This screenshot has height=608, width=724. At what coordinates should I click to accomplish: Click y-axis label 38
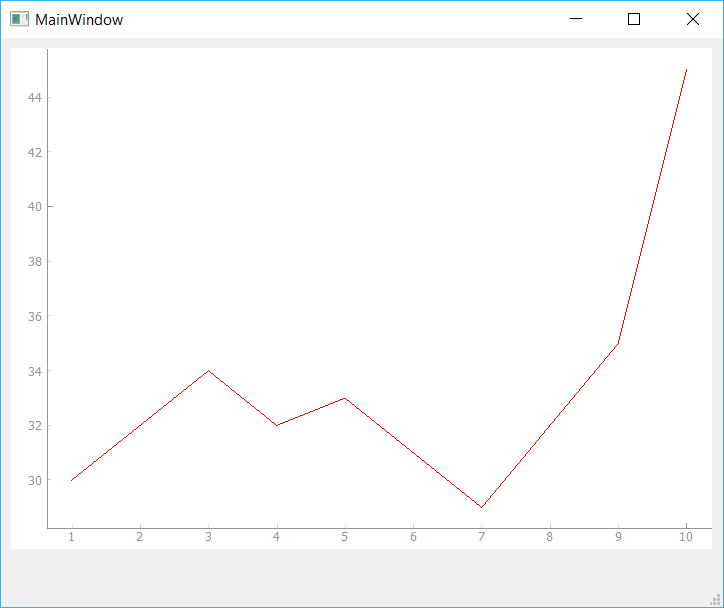coord(35,262)
